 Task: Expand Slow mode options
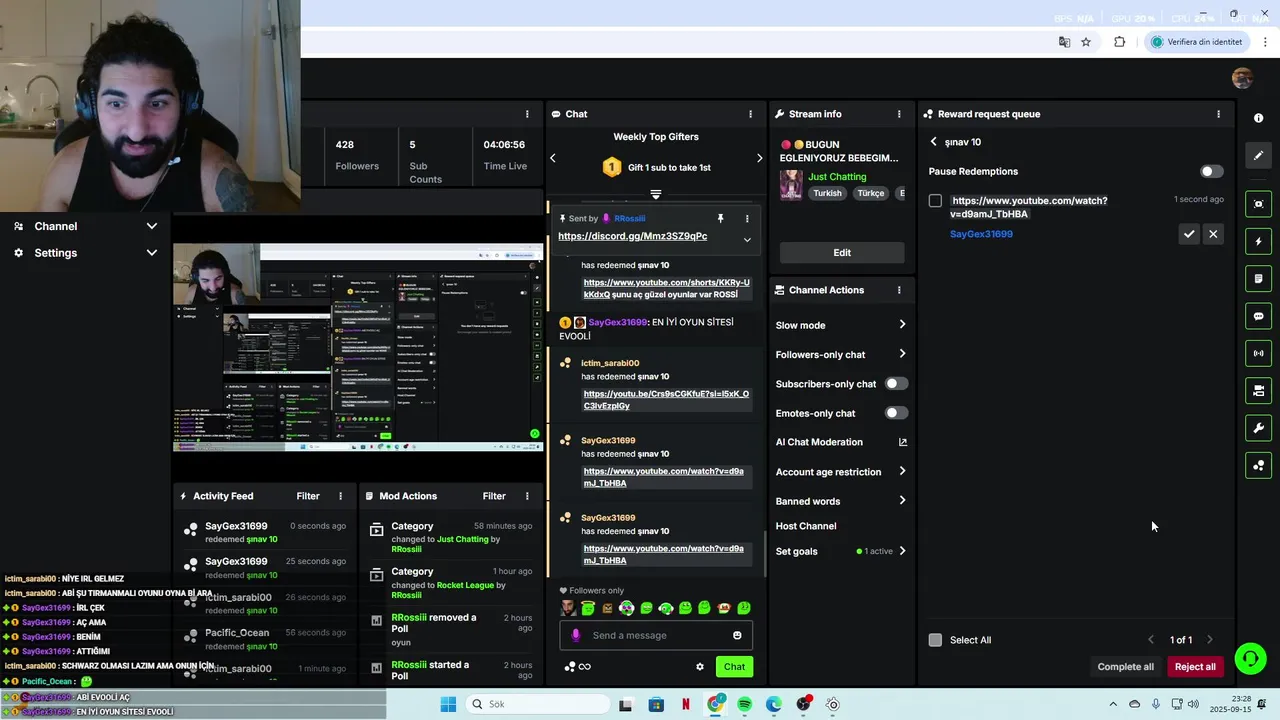click(x=902, y=325)
